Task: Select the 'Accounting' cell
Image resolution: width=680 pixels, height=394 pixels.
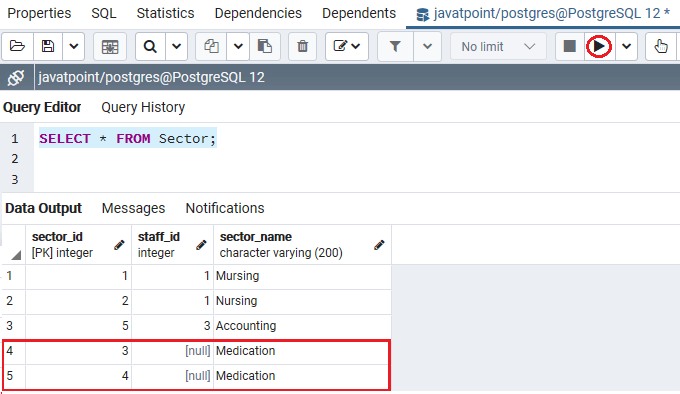Action: (302, 326)
